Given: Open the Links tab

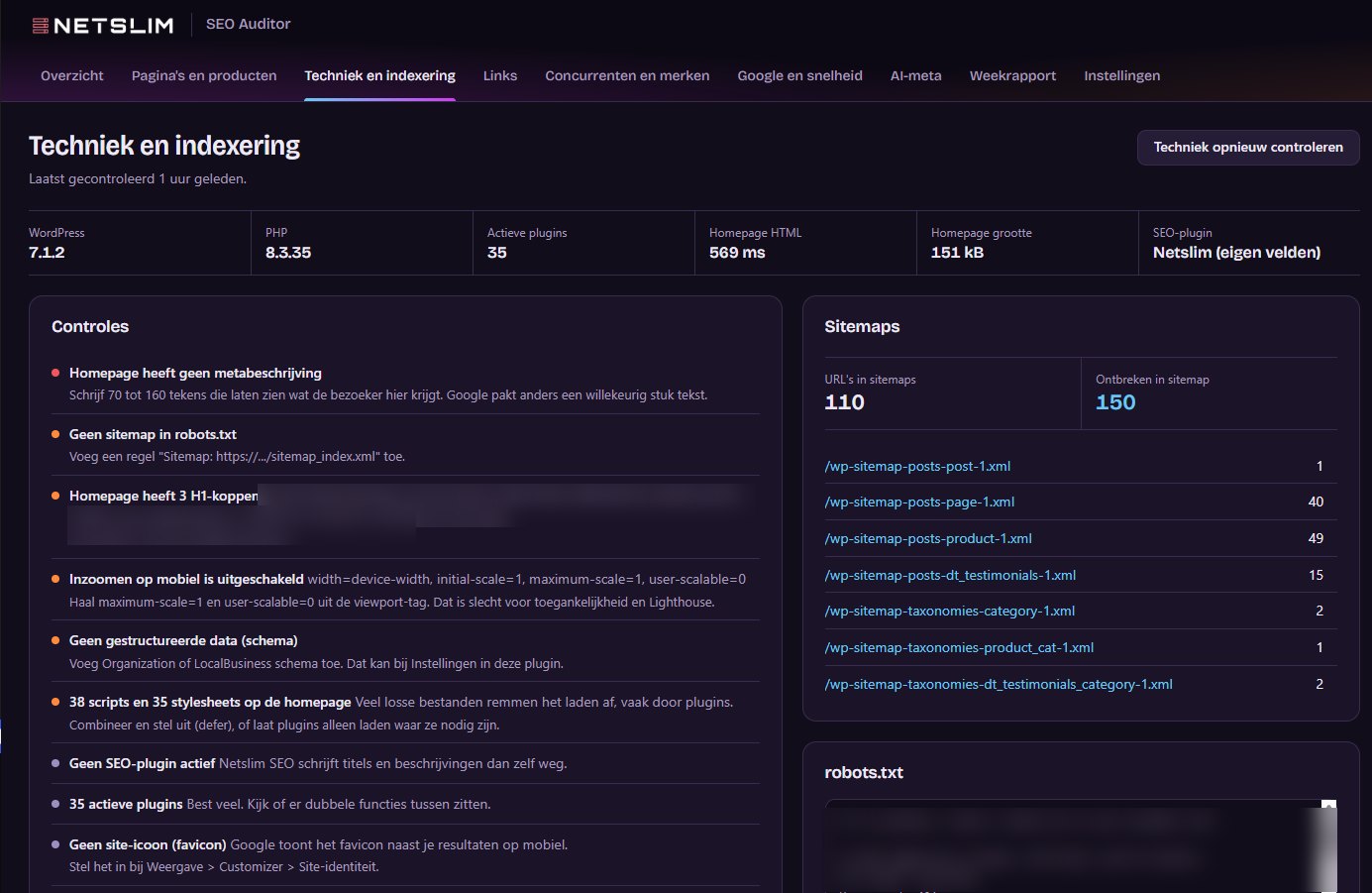Looking at the screenshot, I should tap(500, 75).
